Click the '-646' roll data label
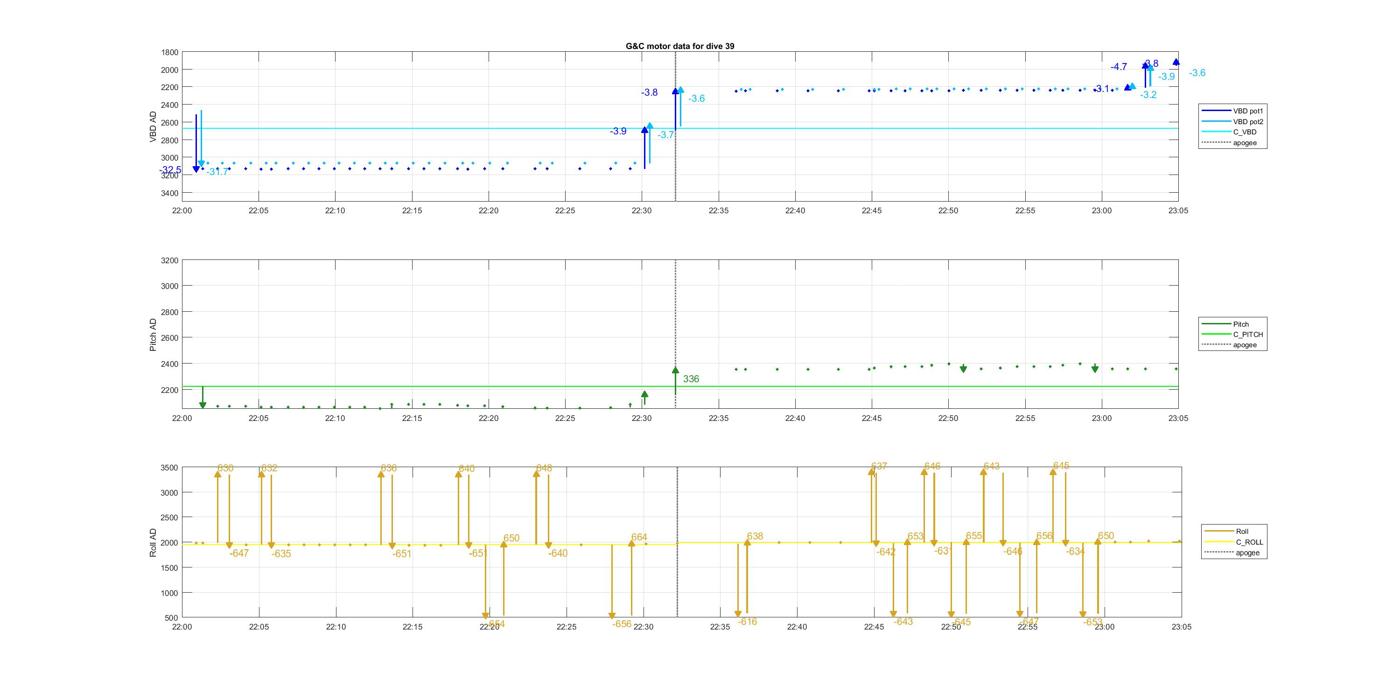This screenshot has width=1400, height=693. (x=1013, y=551)
